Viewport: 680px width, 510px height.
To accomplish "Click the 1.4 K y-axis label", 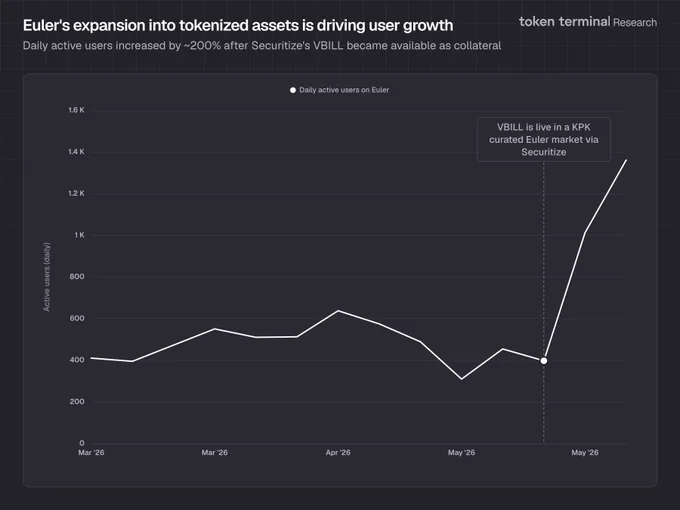I will point(76,152).
